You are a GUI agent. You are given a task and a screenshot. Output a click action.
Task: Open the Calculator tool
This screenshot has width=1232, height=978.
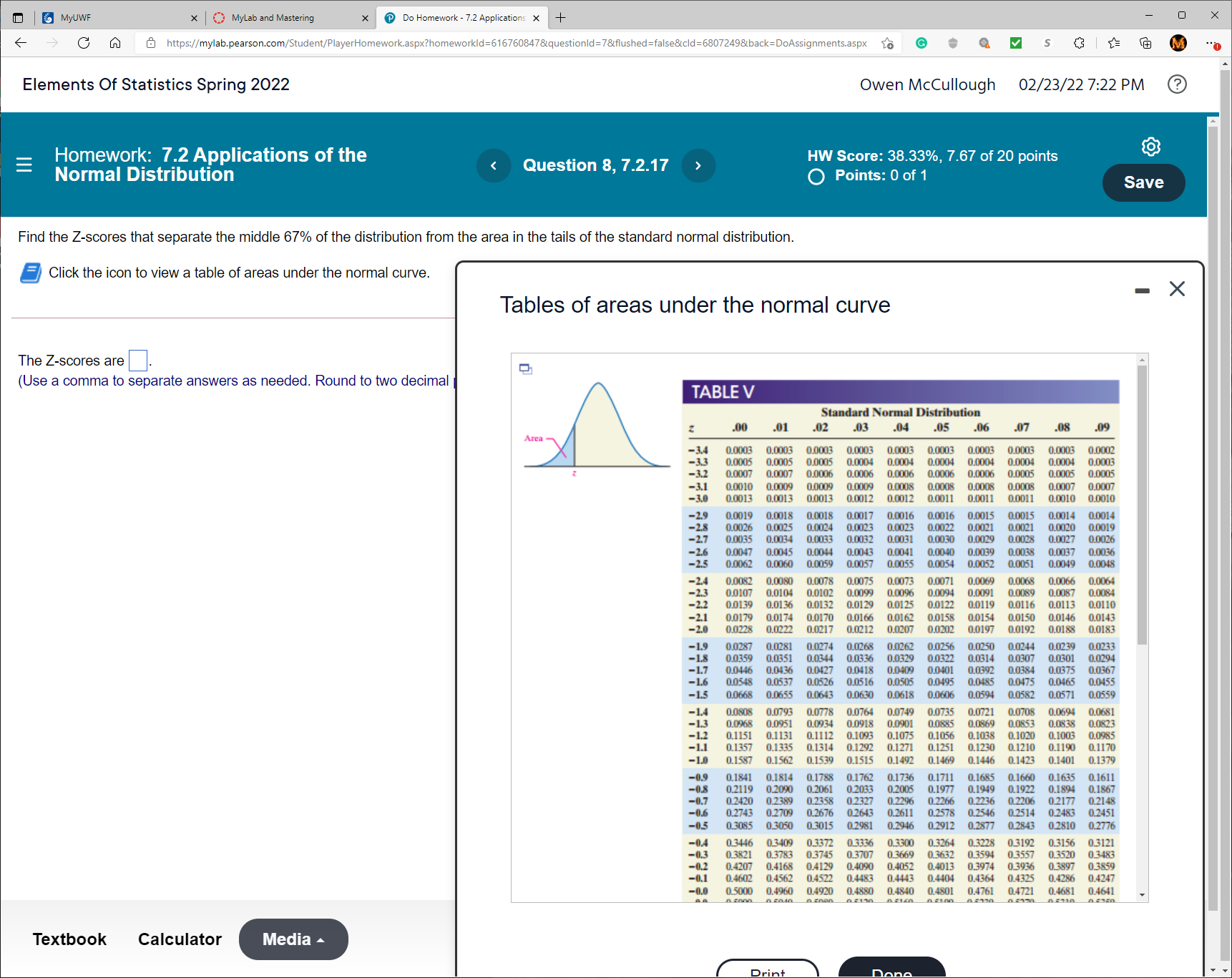180,939
